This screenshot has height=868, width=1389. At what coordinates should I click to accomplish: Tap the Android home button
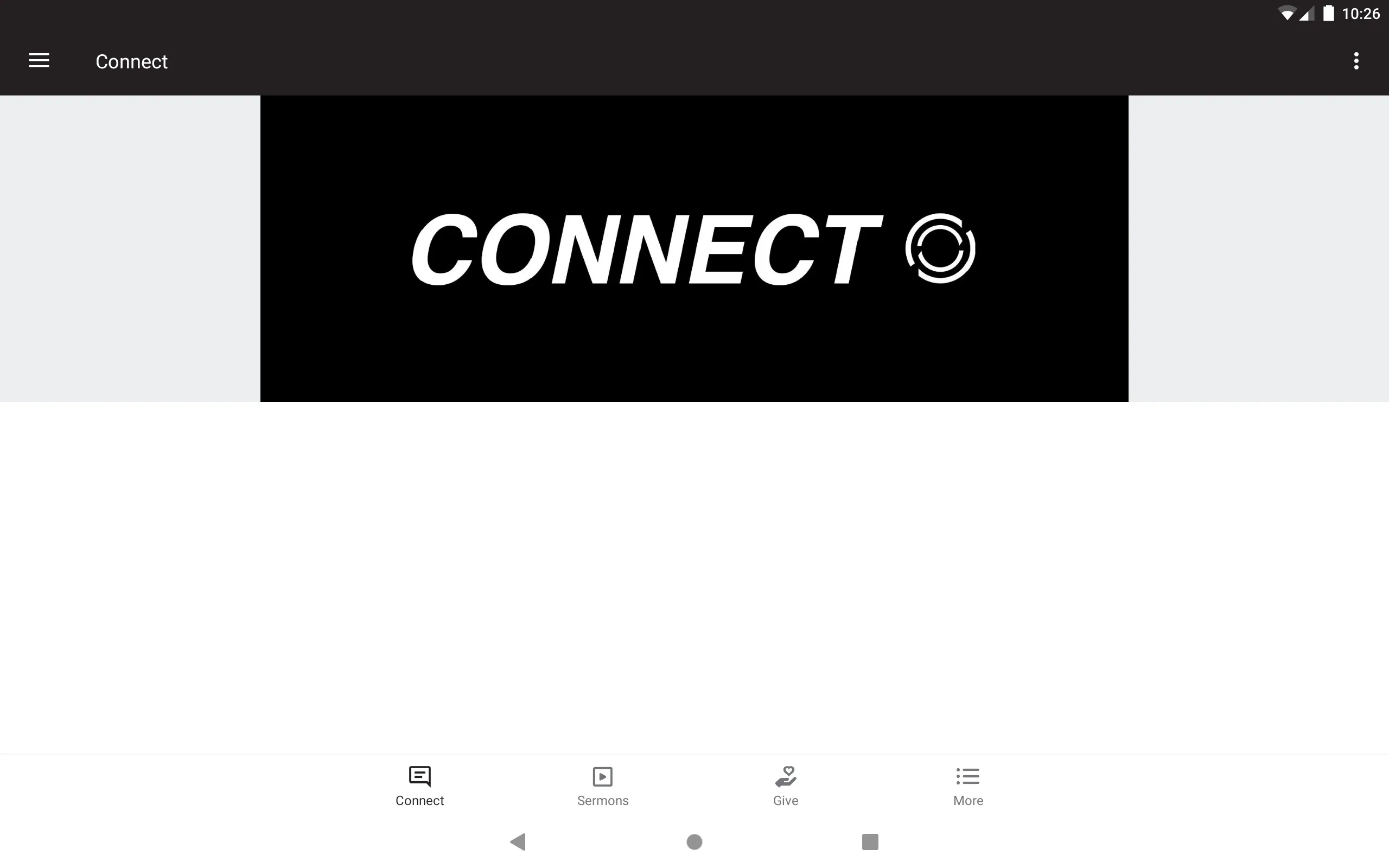(694, 841)
